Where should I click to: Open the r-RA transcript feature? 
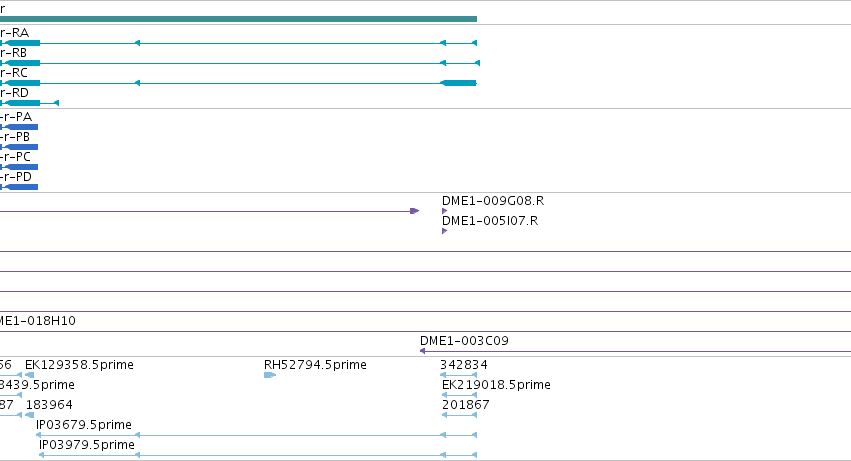pos(238,43)
